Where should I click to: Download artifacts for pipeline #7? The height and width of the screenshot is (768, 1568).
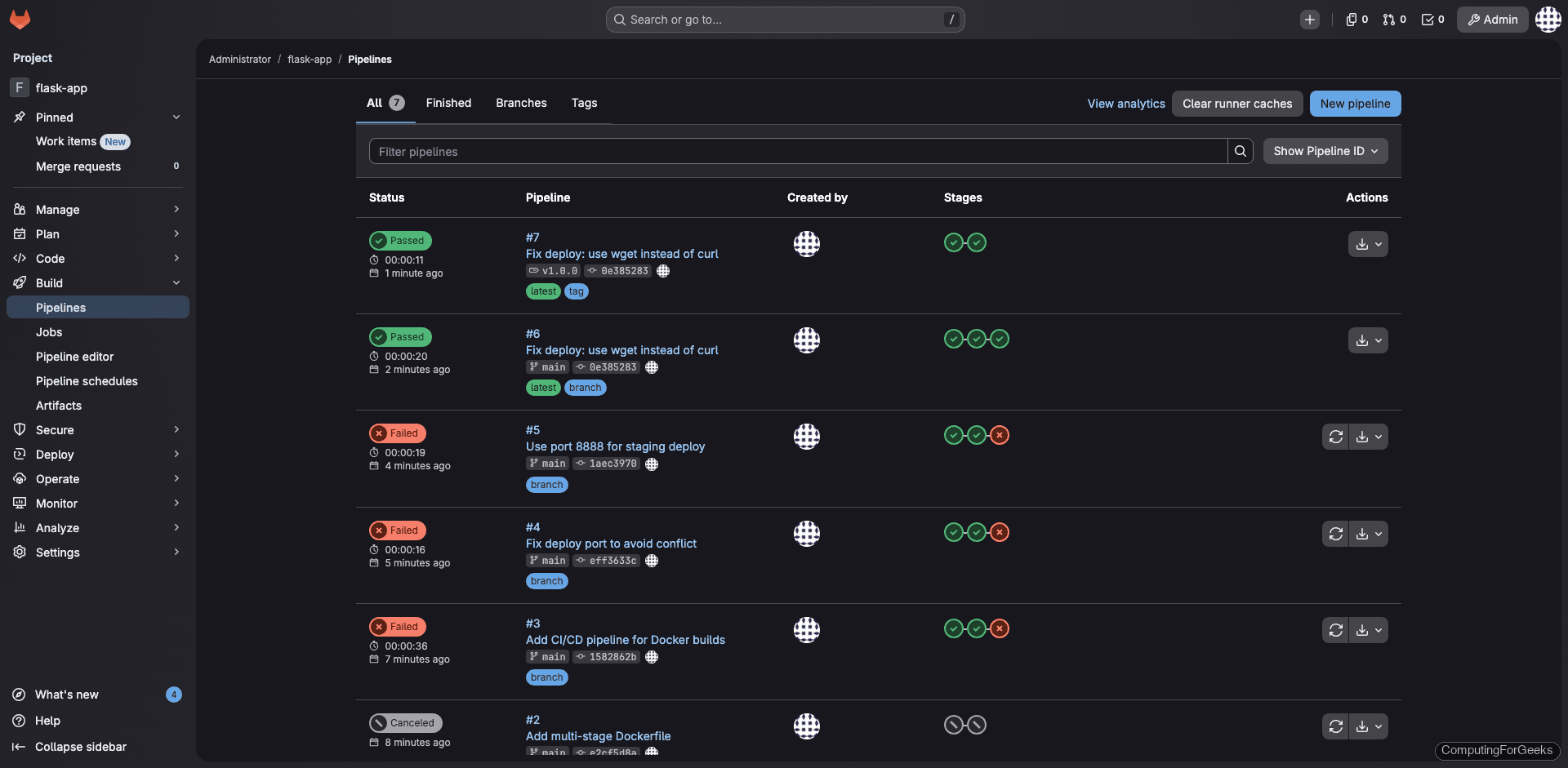[x=1361, y=243]
